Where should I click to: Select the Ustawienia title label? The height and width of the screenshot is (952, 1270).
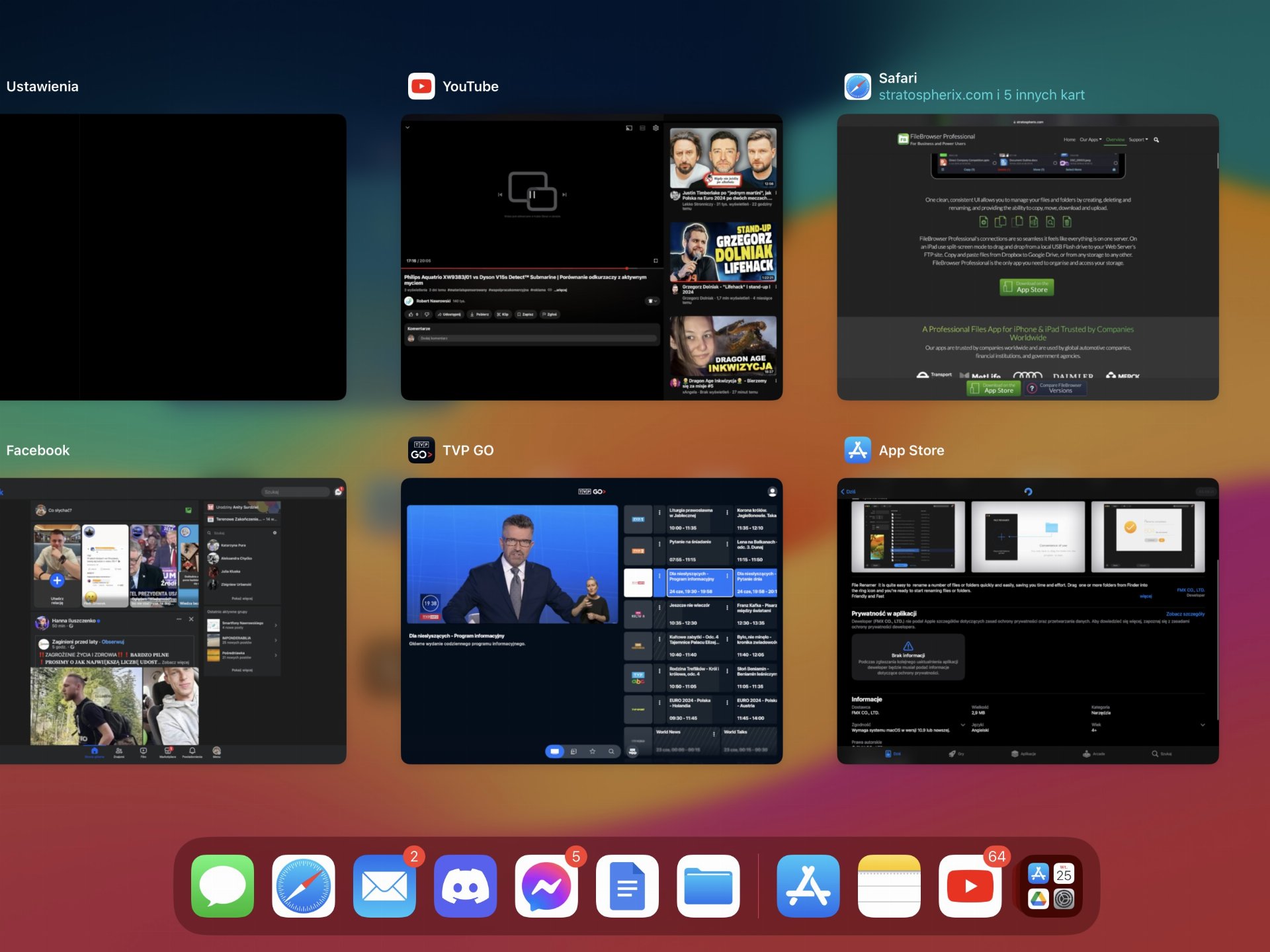pos(42,87)
